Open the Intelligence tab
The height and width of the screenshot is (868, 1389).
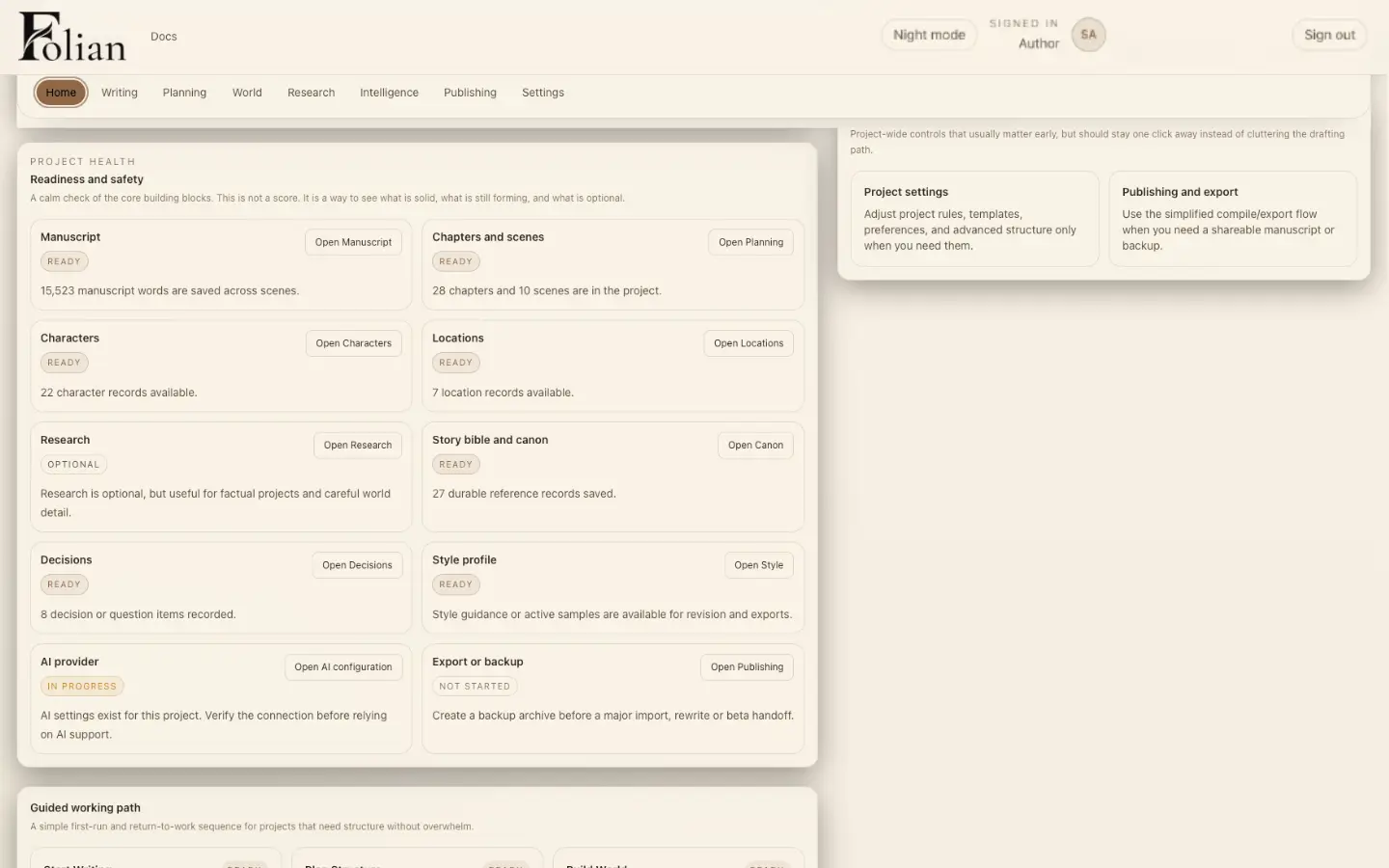coord(389,93)
